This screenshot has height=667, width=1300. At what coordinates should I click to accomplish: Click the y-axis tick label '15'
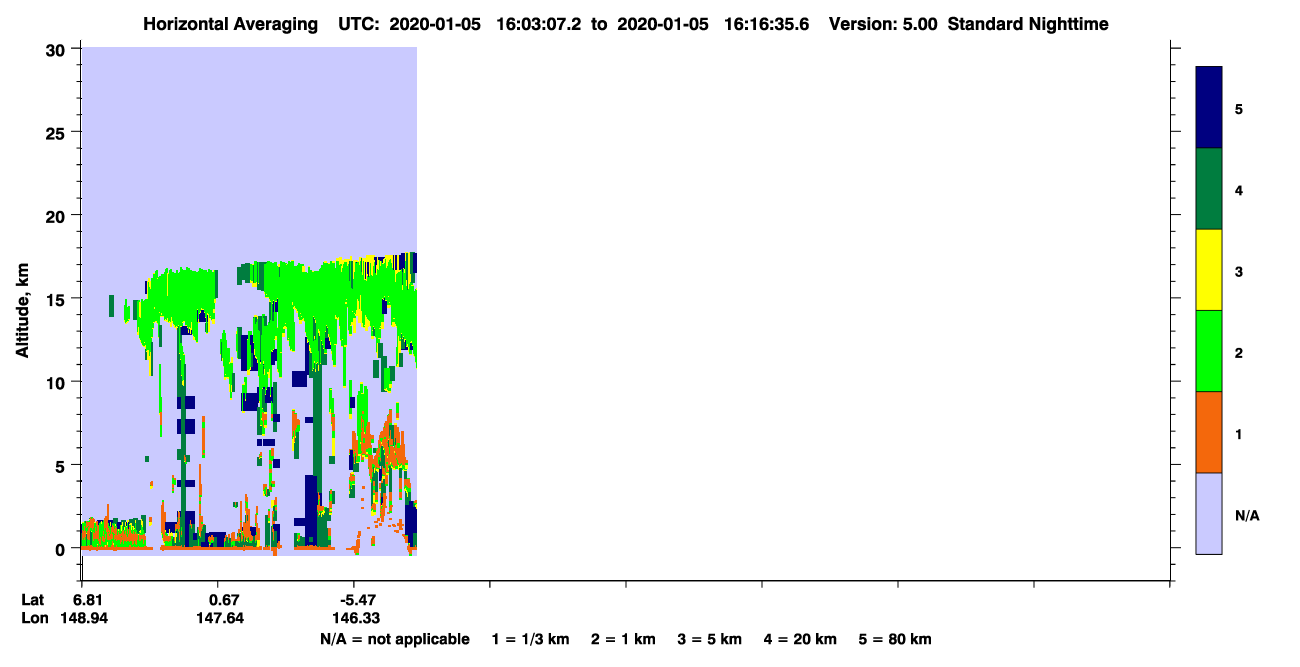[58, 299]
